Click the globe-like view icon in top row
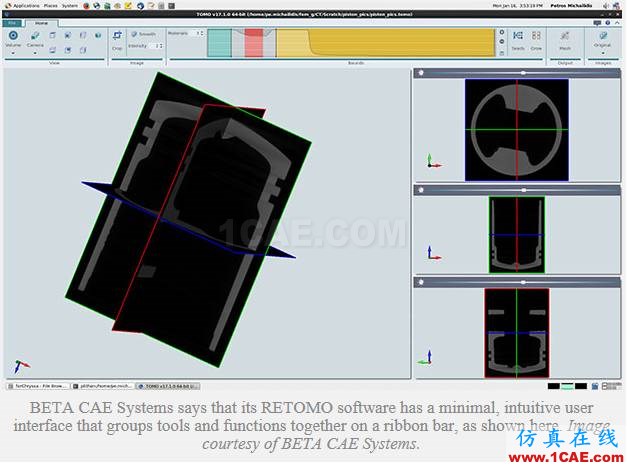Image resolution: width=628 pixels, height=465 pixels. 98,35
